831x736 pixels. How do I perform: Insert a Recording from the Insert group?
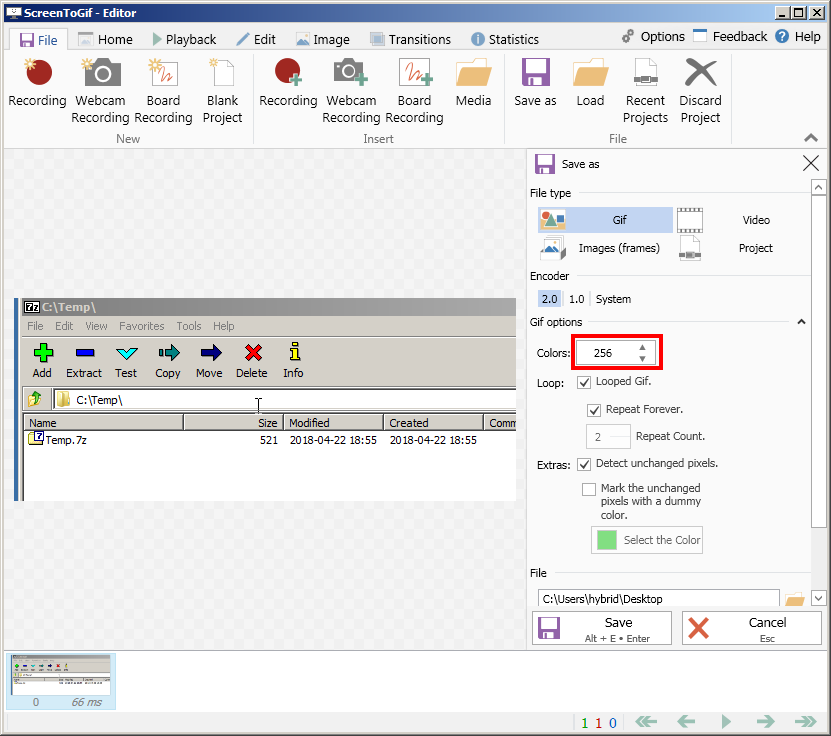(288, 83)
